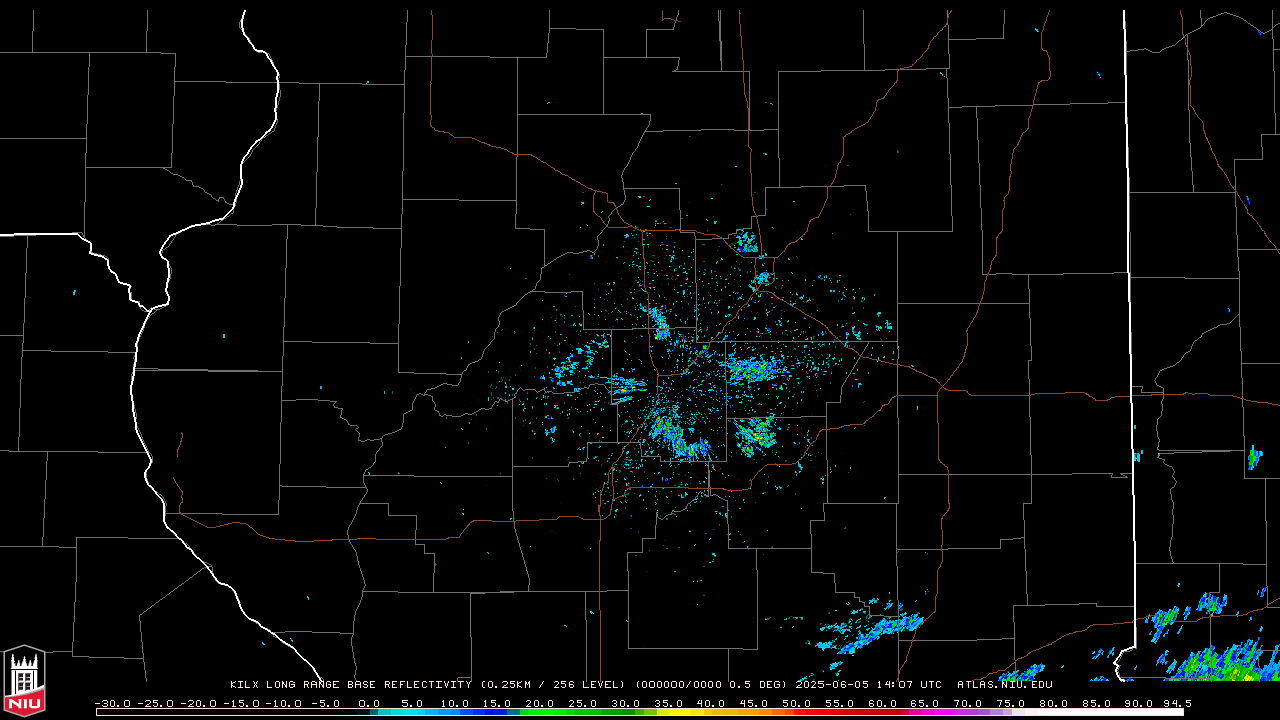
Task: Click the 94.5 scale label
Action: pyautogui.click(x=1177, y=704)
